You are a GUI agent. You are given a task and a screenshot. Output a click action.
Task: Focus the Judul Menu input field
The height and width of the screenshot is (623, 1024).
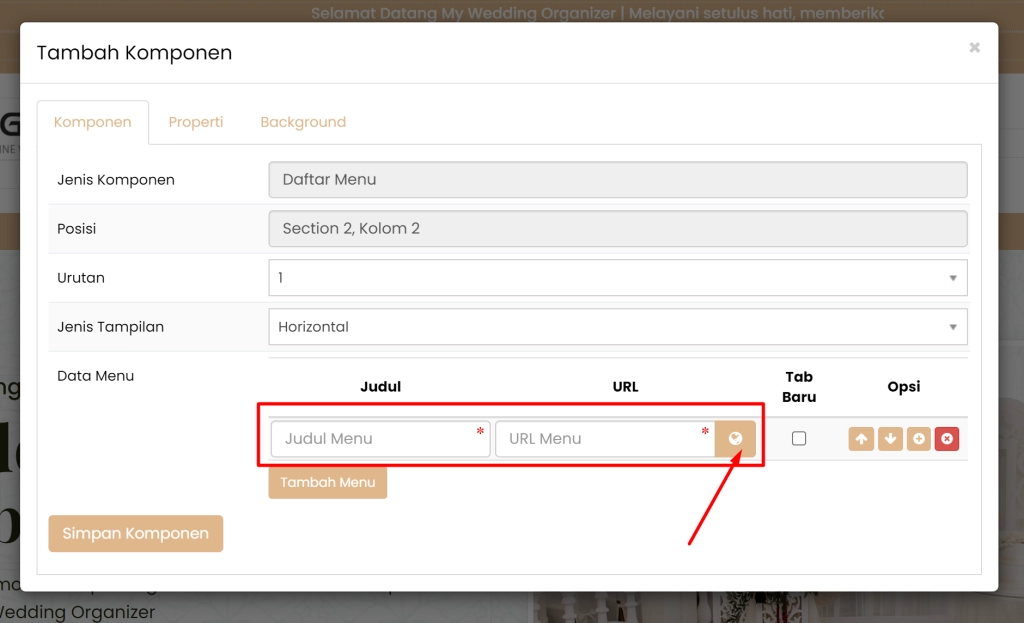pos(380,439)
